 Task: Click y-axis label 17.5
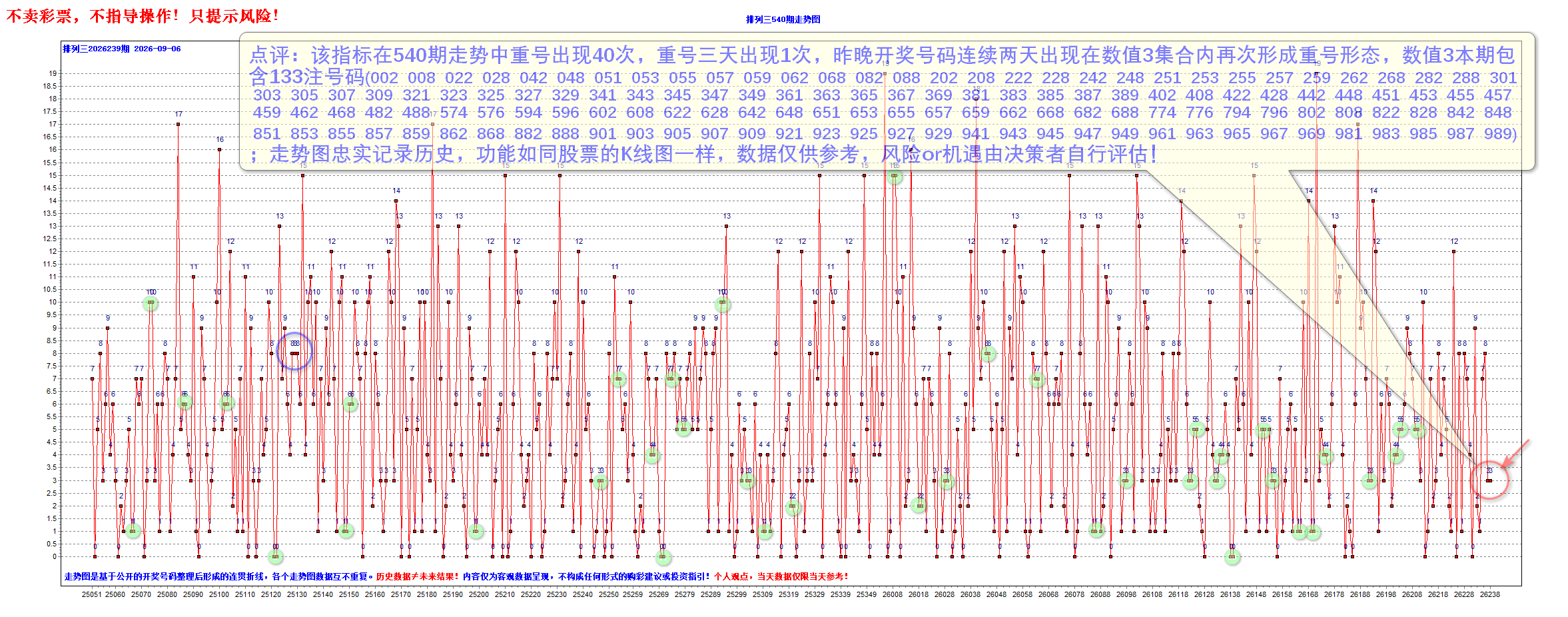click(x=50, y=111)
